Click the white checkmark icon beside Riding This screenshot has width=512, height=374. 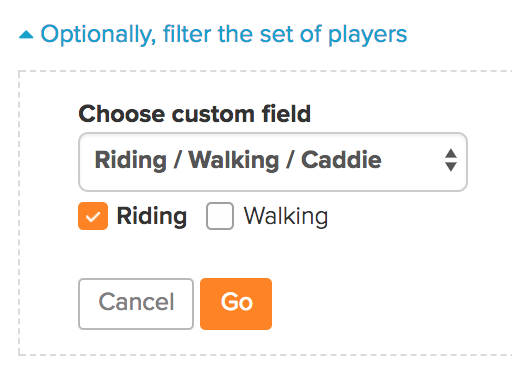tap(93, 217)
